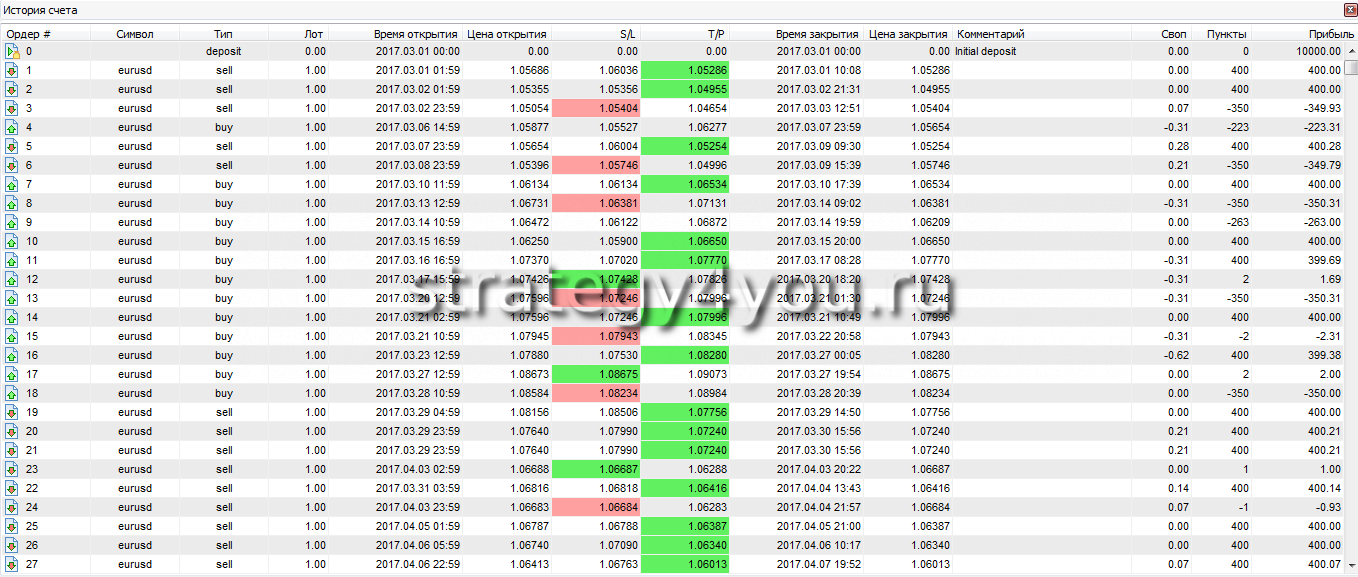Click the Комментарий column header
The image size is (1358, 577).
990,34
